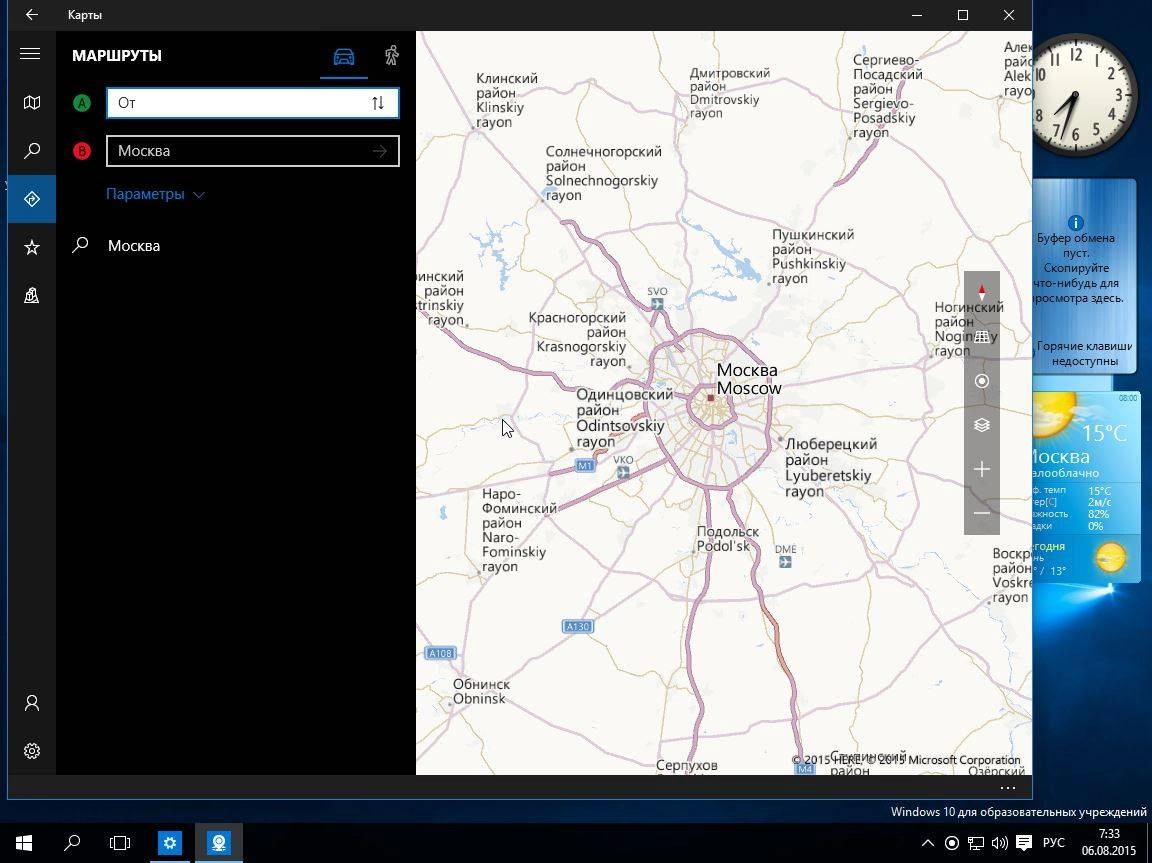The height and width of the screenshot is (863, 1152).
Task: Open volume control in system tray
Action: [x=999, y=843]
